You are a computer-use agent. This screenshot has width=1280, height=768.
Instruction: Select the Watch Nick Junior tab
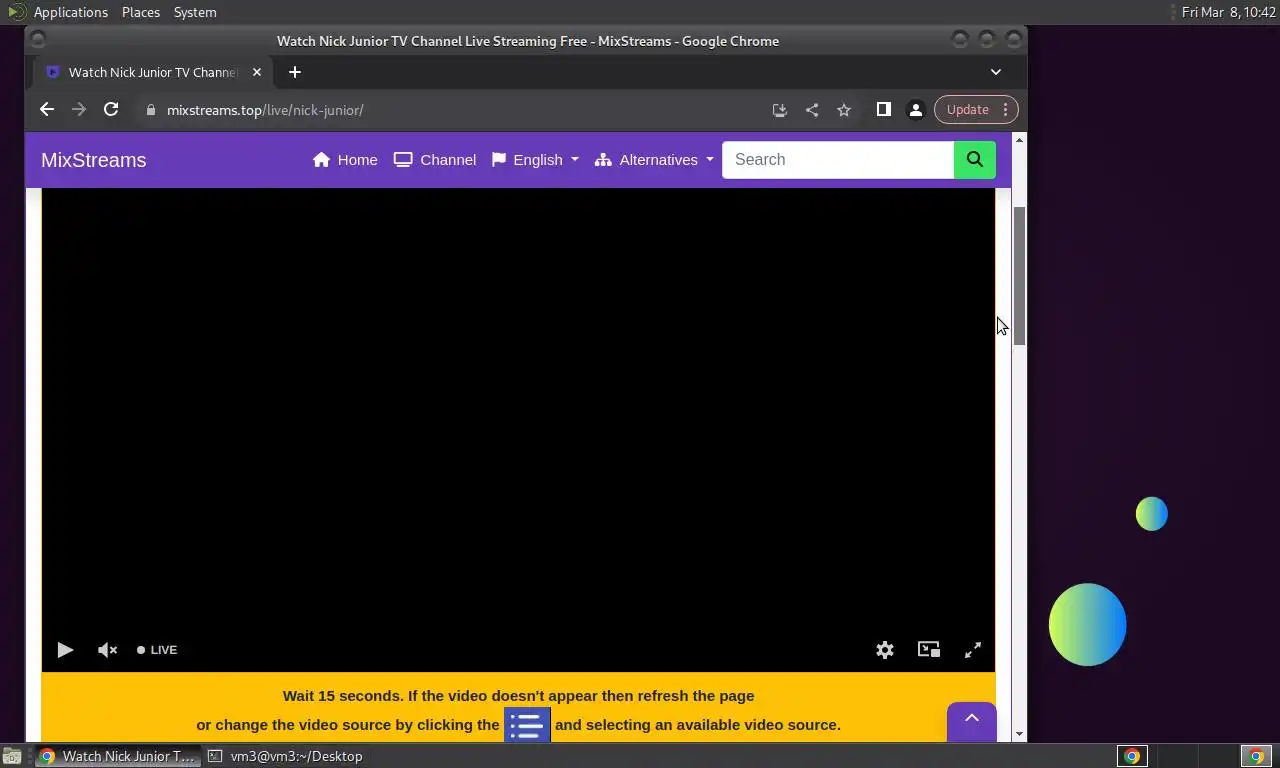(x=152, y=72)
